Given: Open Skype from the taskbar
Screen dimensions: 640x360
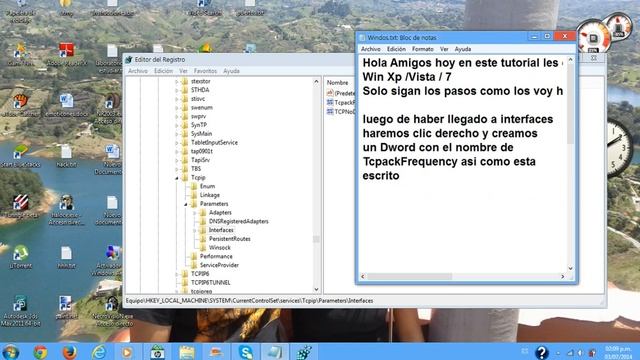Looking at the screenshot, I should click(246, 352).
